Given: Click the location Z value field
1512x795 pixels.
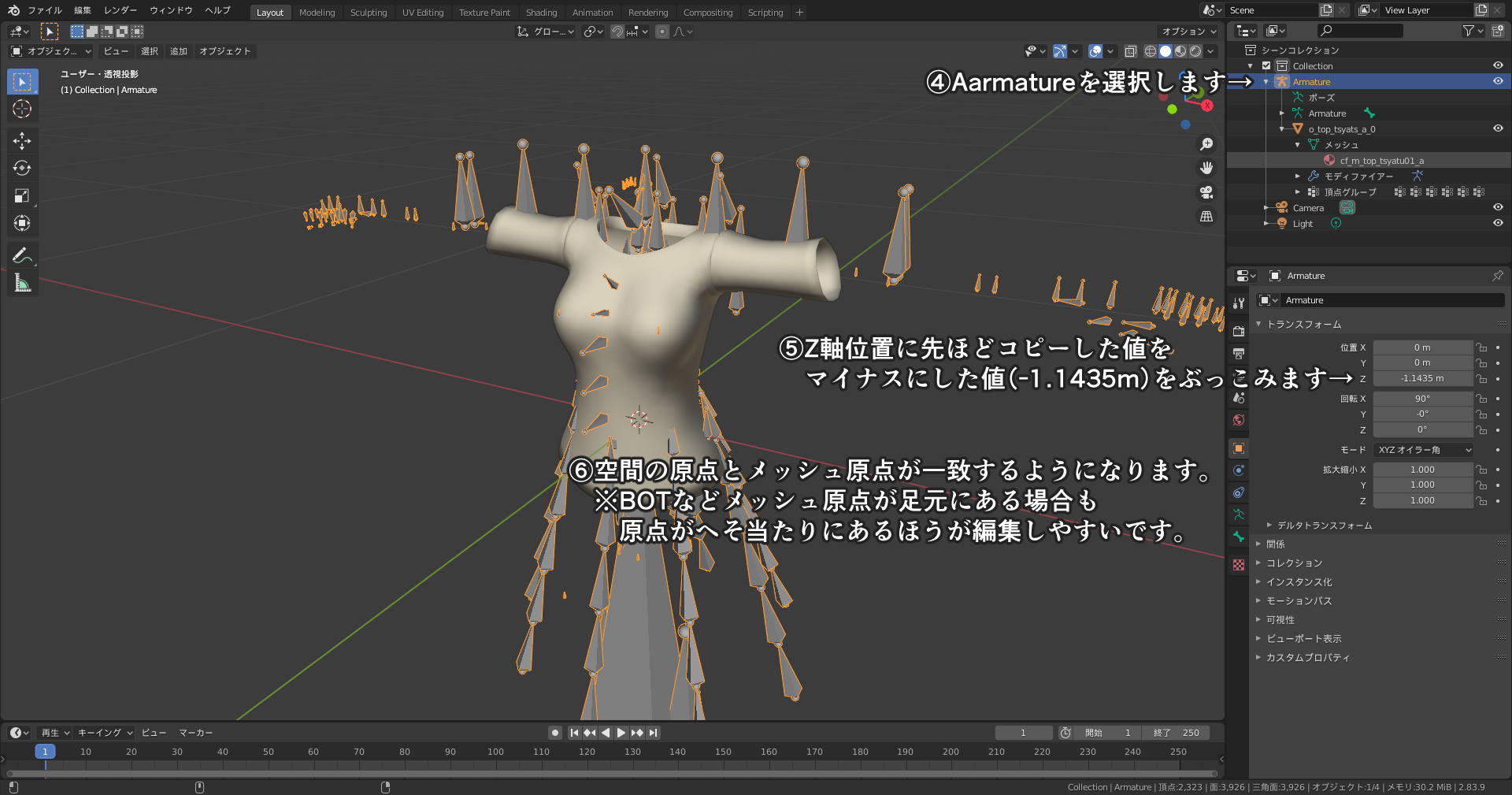Looking at the screenshot, I should [x=1422, y=378].
